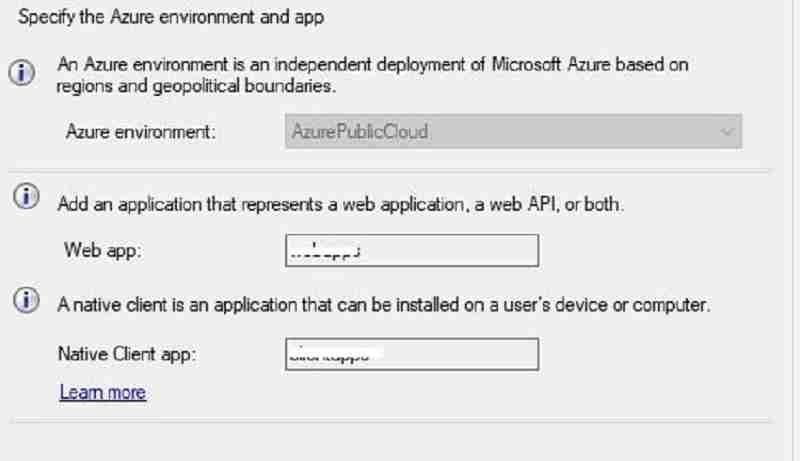Click the Web app input field
The image size is (800, 461).
(x=412, y=250)
